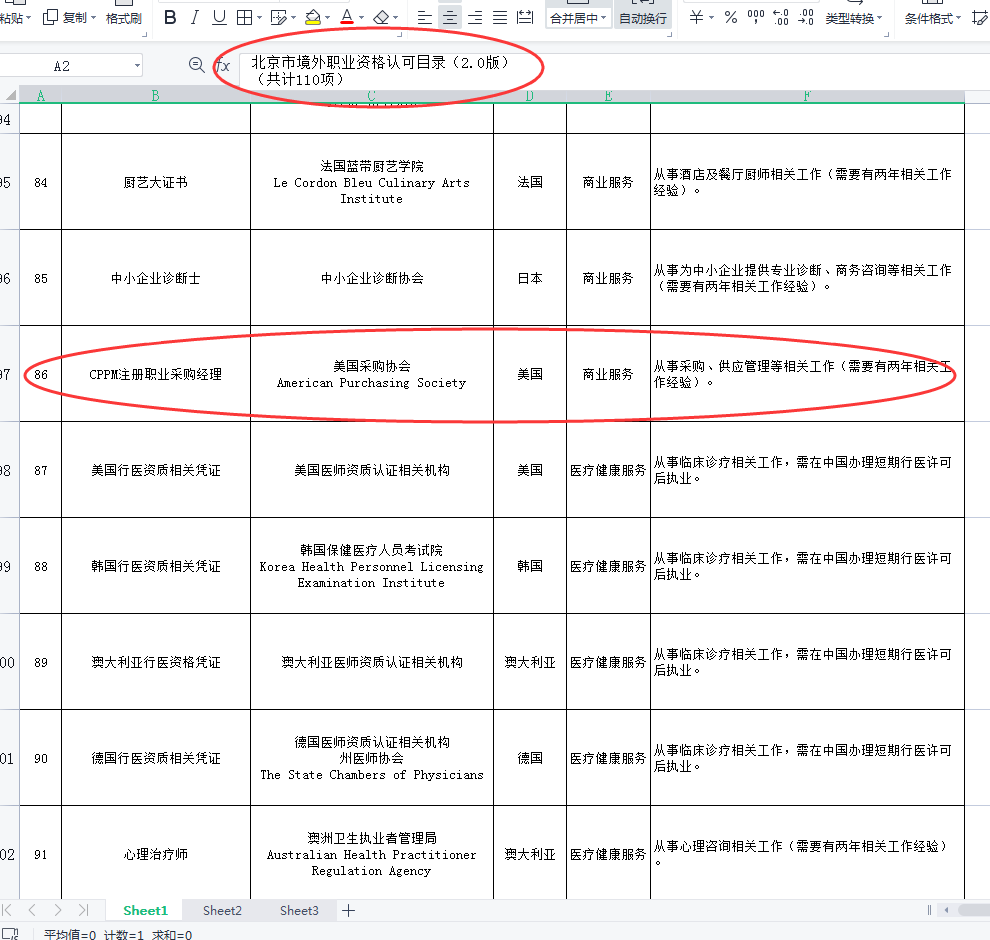Screen dimensions: 990x940
Task: Switch to the Sheet2 tab
Action: [222, 910]
